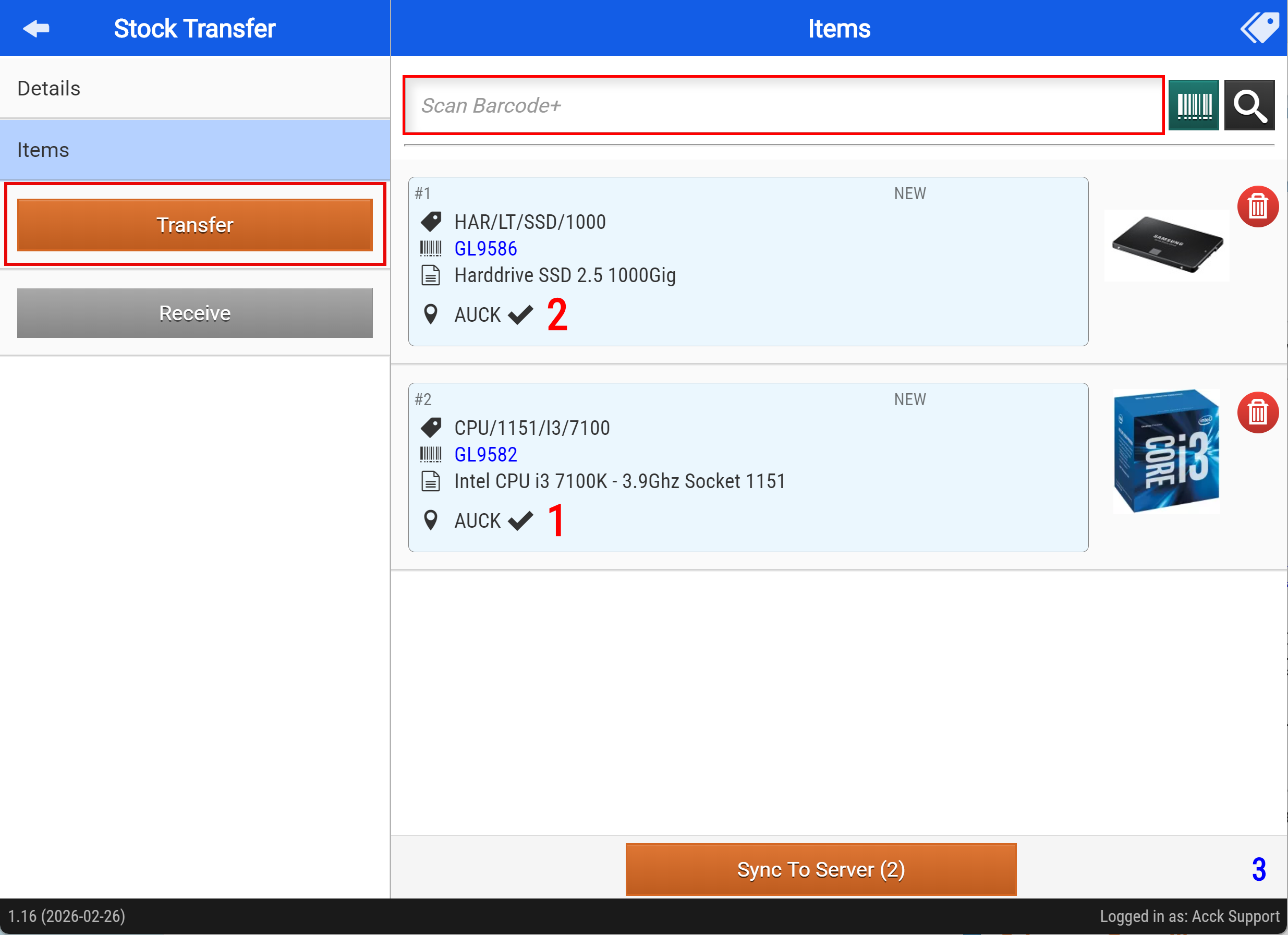Tap the green barcode scanner icon
Screen dimensions: 1288x935
click(1193, 106)
